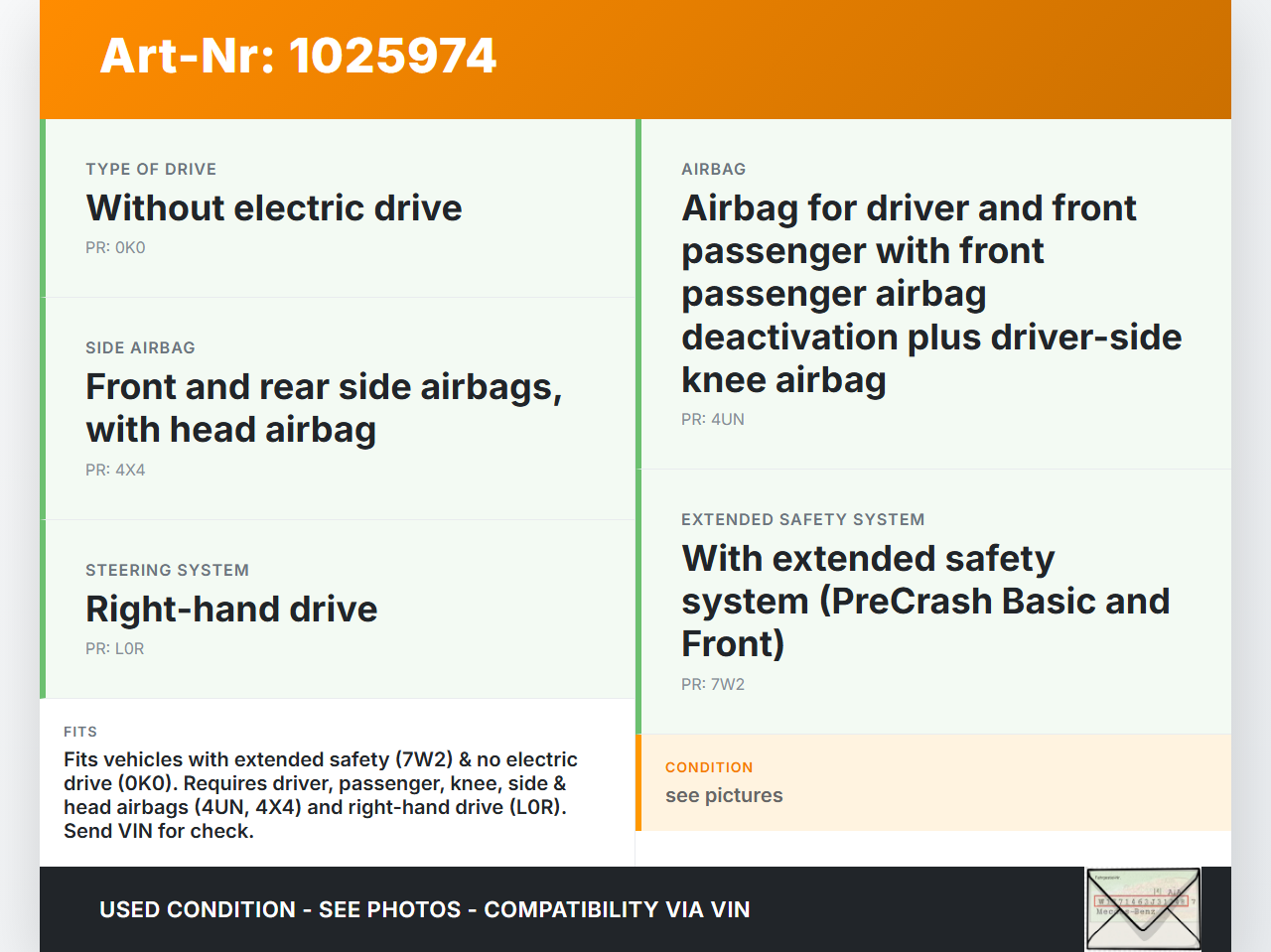Select the 'Right-hand drive' heading
Viewport: 1271px width, 952px height.
click(x=231, y=610)
